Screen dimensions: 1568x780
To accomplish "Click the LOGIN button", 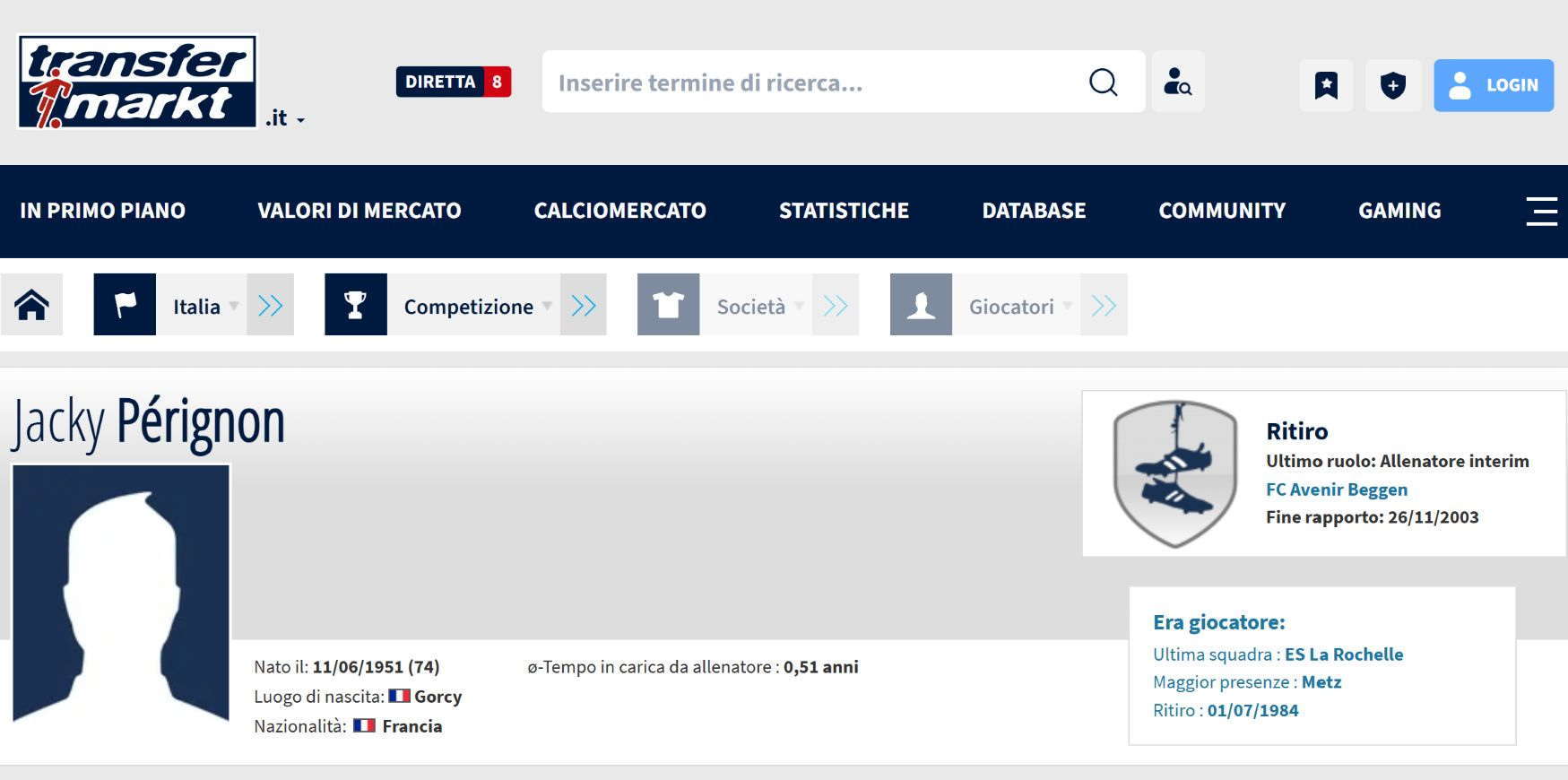I will point(1493,85).
